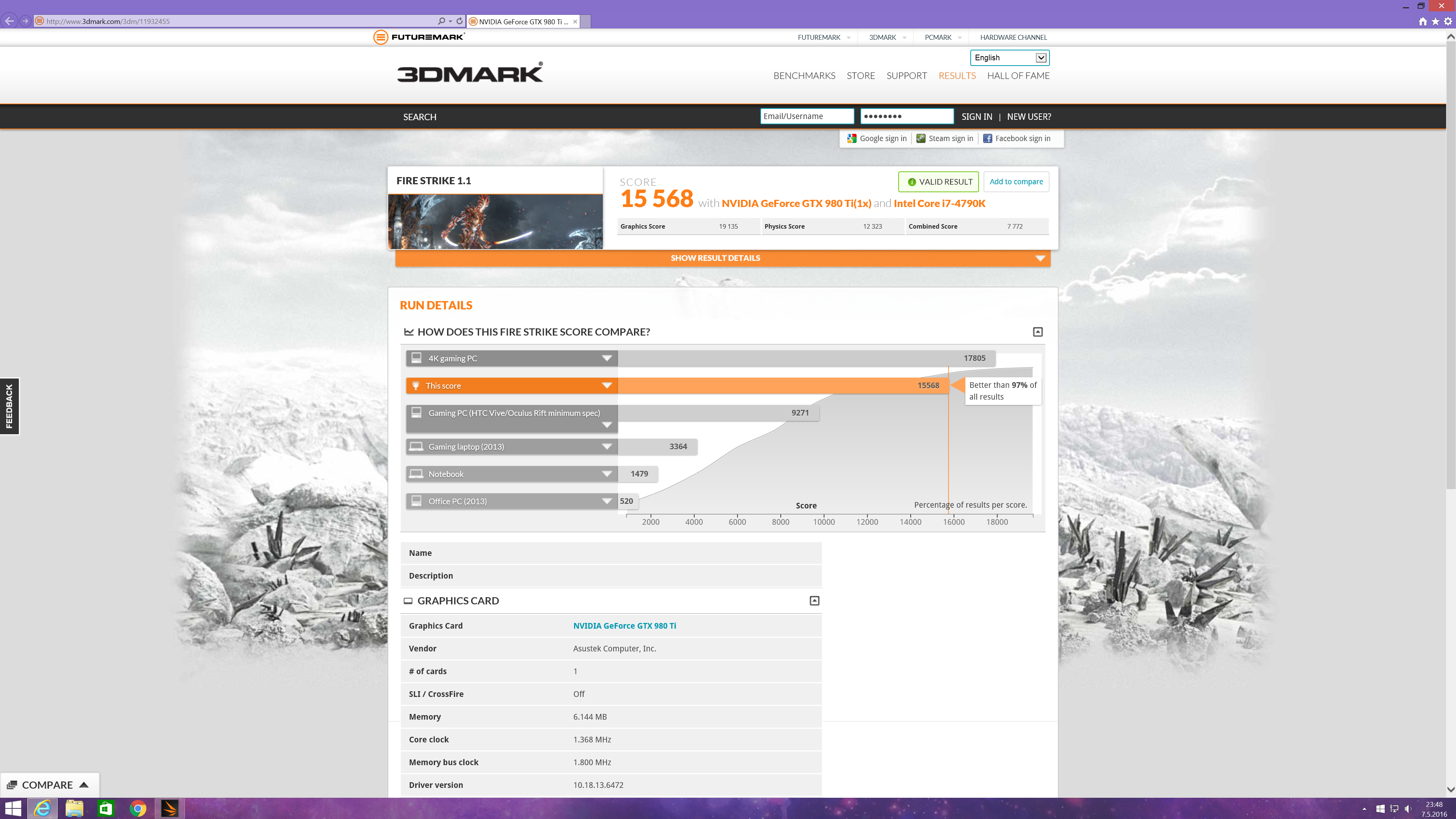Click the Futuremark logo

[x=419, y=37]
